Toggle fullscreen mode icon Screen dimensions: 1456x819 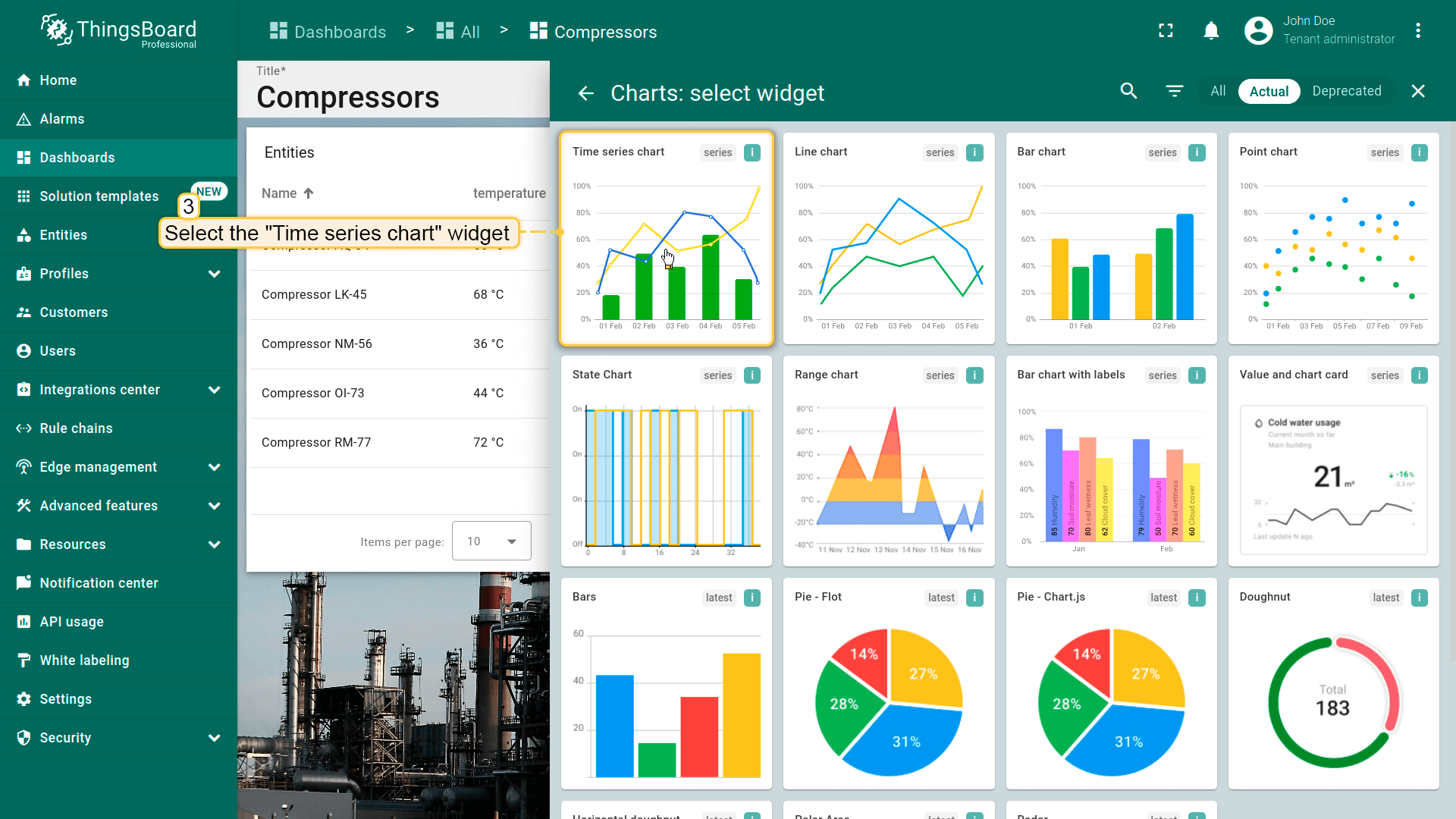[1166, 31]
